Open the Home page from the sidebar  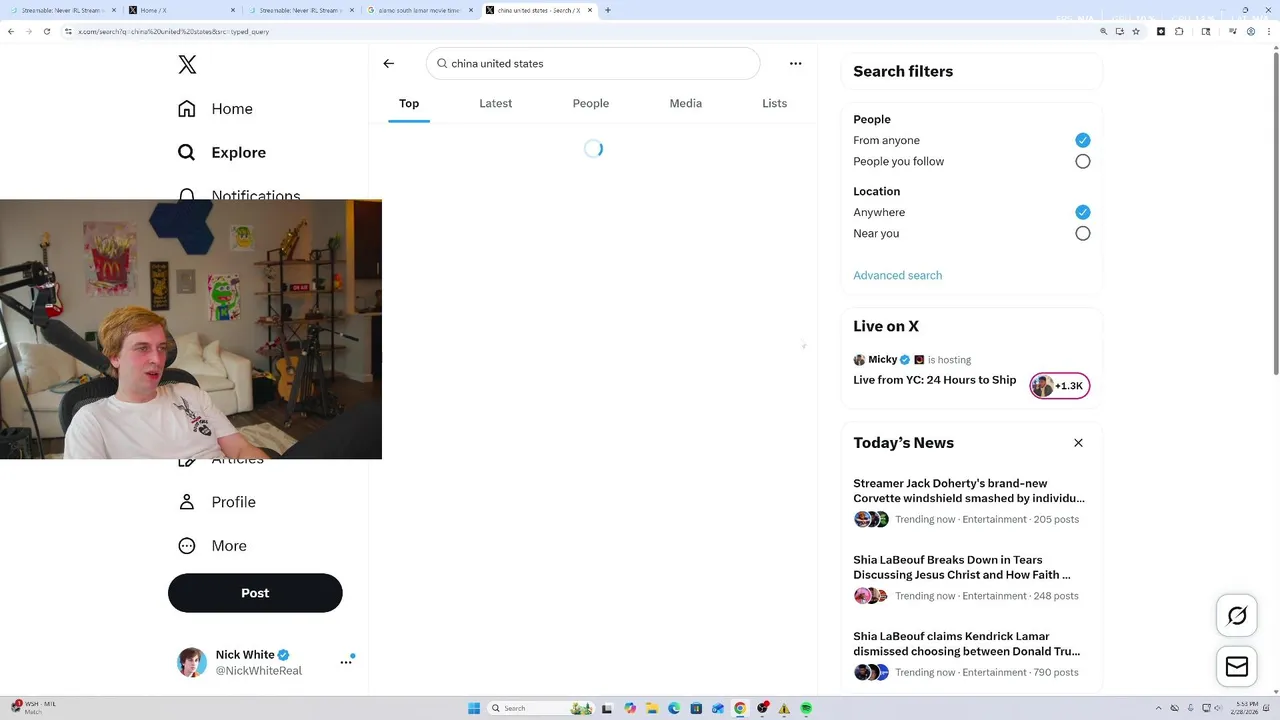[x=215, y=109]
